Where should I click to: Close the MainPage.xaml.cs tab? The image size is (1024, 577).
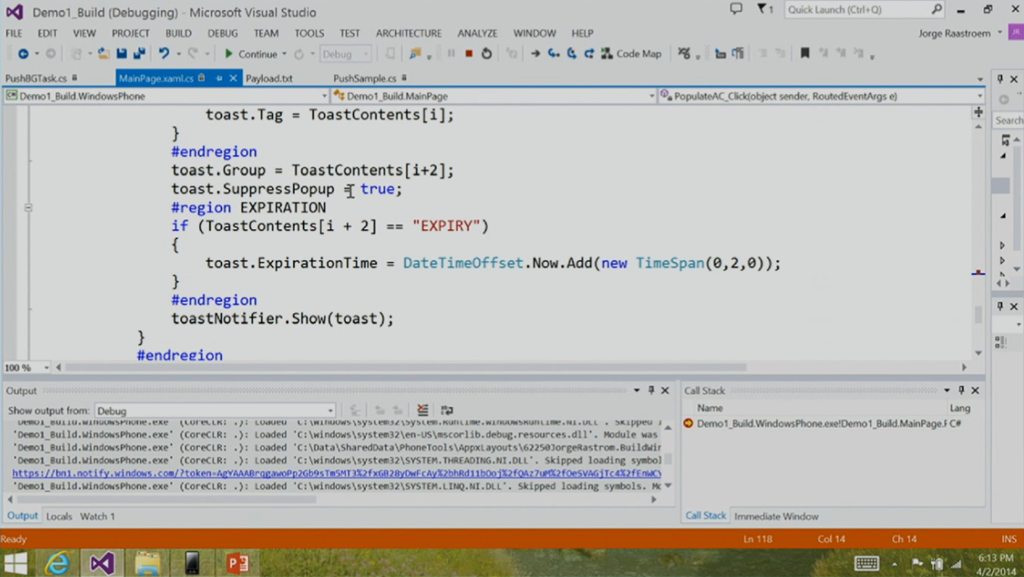[232, 78]
